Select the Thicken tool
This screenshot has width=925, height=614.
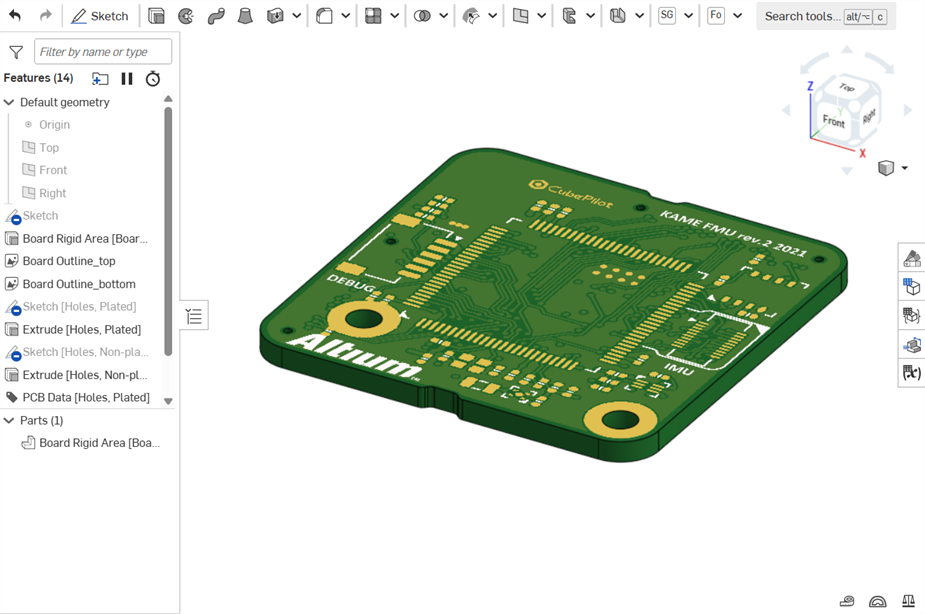click(x=275, y=16)
